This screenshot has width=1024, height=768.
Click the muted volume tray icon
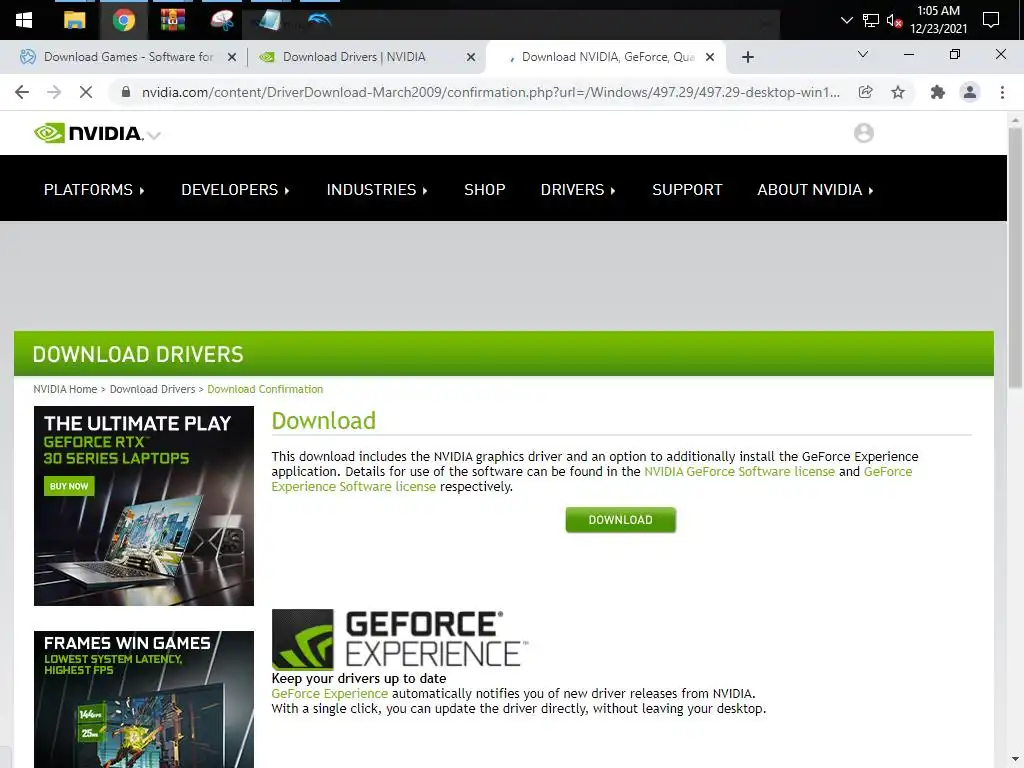(x=894, y=20)
